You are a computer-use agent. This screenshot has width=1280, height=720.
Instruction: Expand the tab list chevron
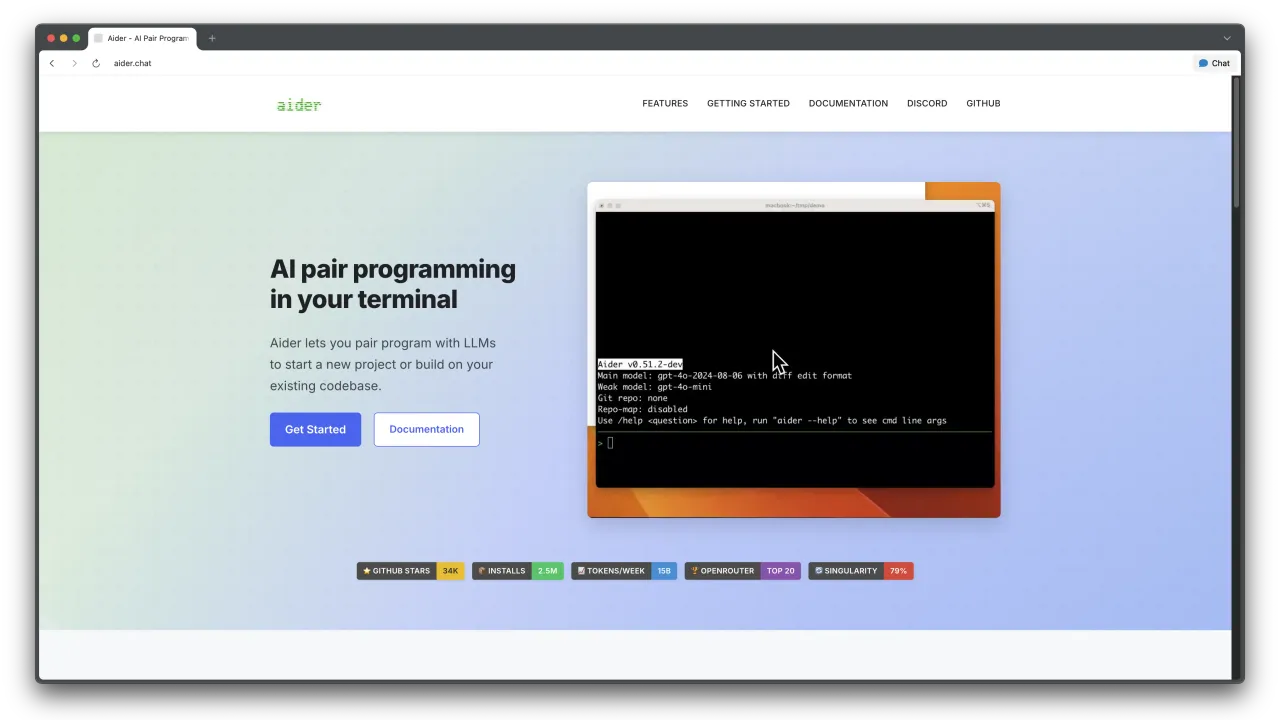point(1227,38)
